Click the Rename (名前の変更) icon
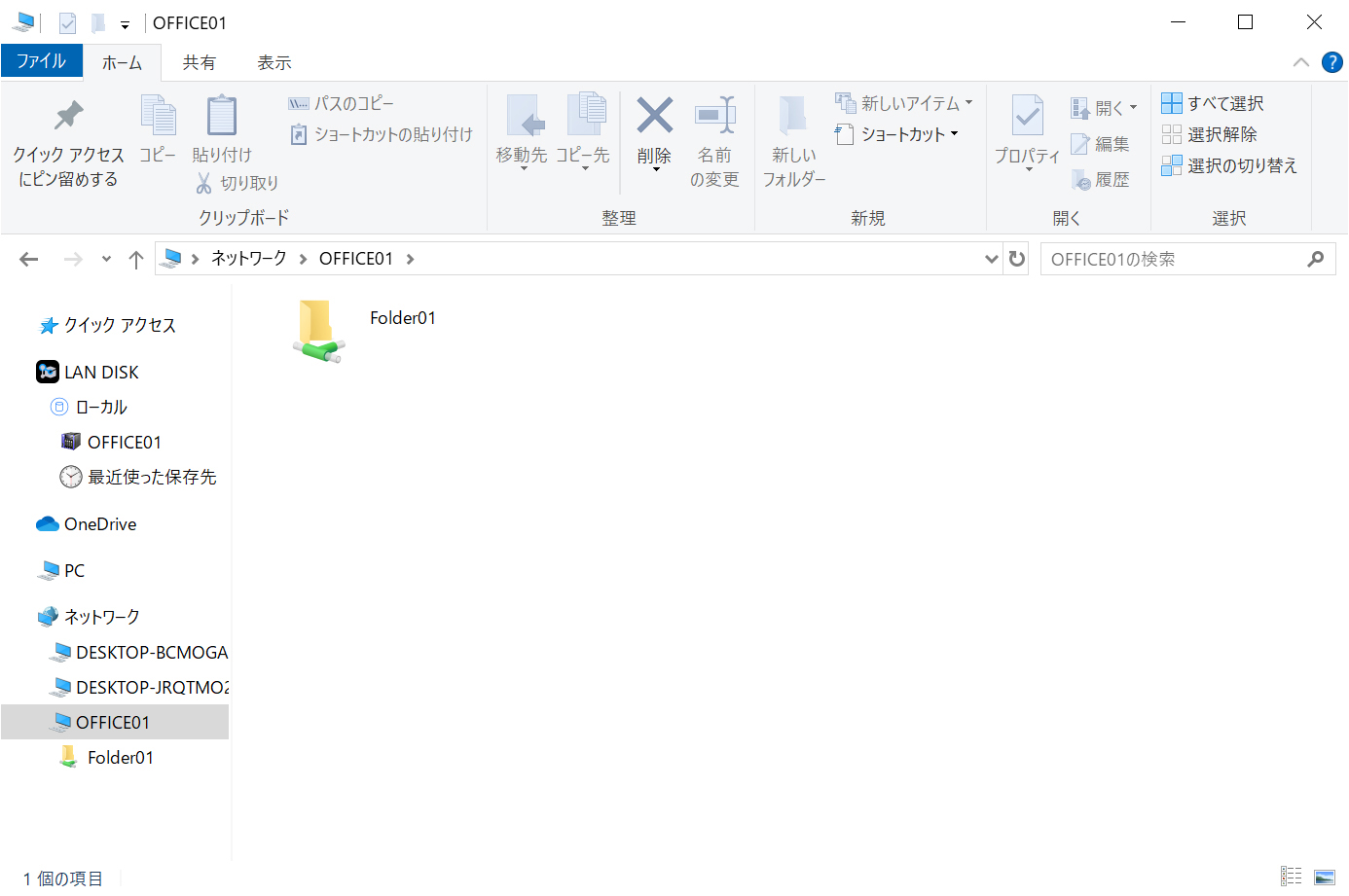This screenshot has width=1349, height=896. click(714, 117)
